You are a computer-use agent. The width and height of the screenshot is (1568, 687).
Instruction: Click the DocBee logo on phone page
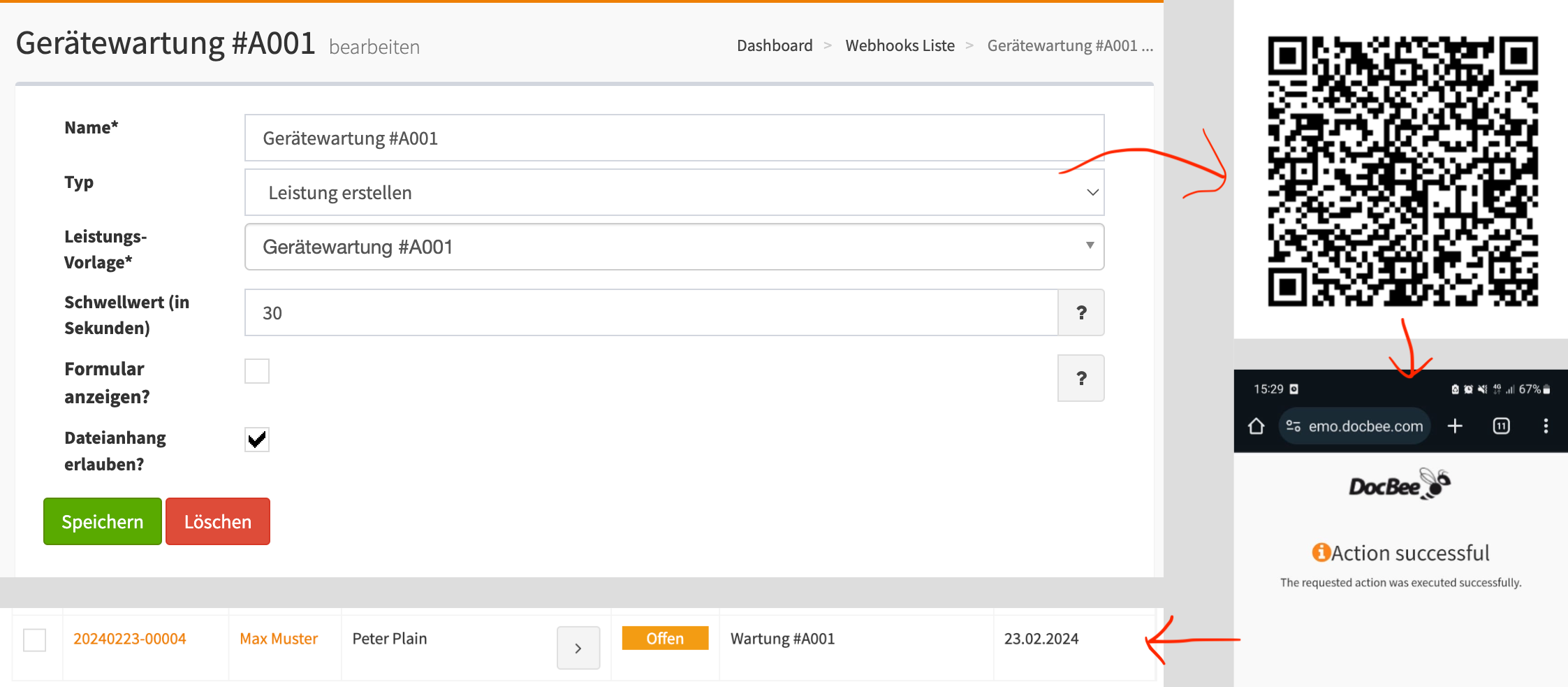tap(1400, 484)
